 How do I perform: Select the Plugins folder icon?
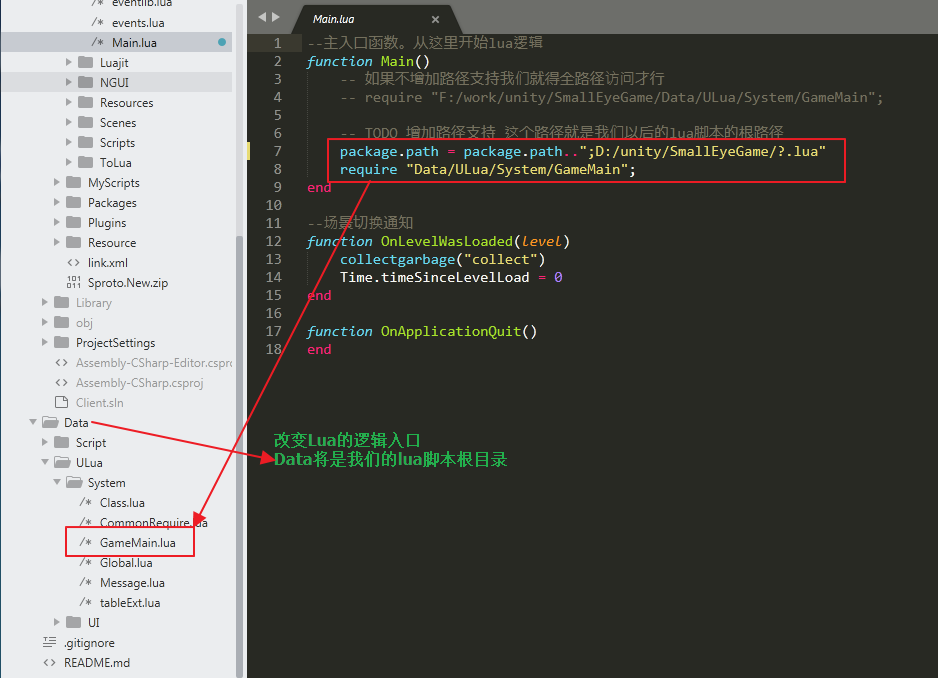click(x=74, y=222)
